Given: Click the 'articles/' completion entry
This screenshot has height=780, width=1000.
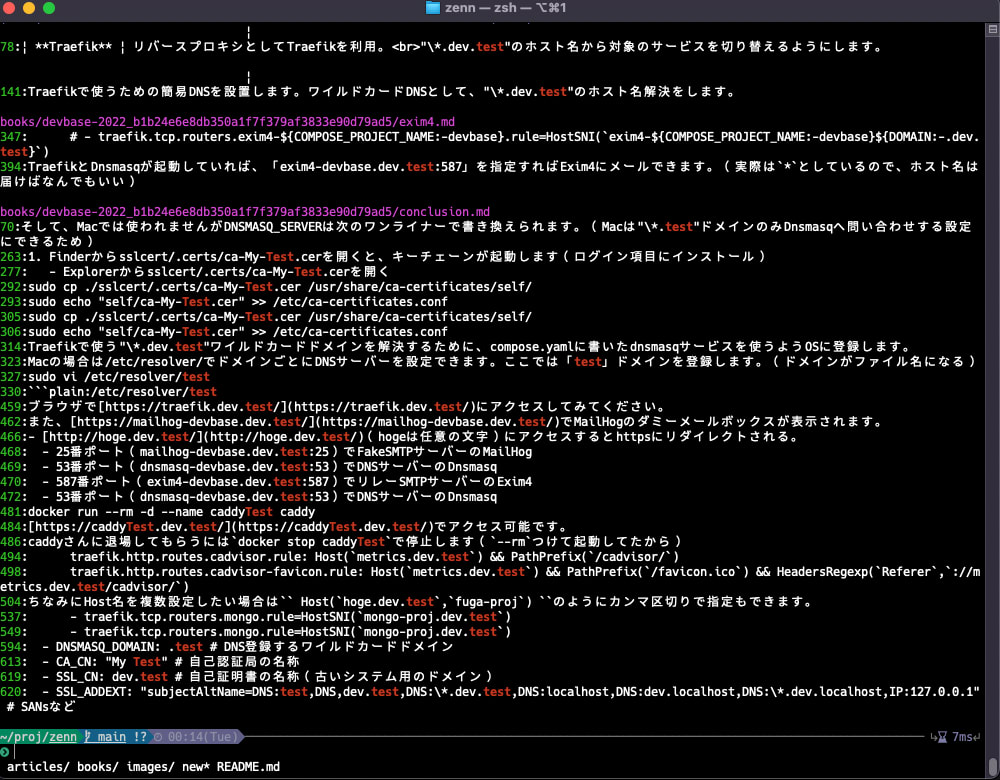Looking at the screenshot, I should coord(38,767).
